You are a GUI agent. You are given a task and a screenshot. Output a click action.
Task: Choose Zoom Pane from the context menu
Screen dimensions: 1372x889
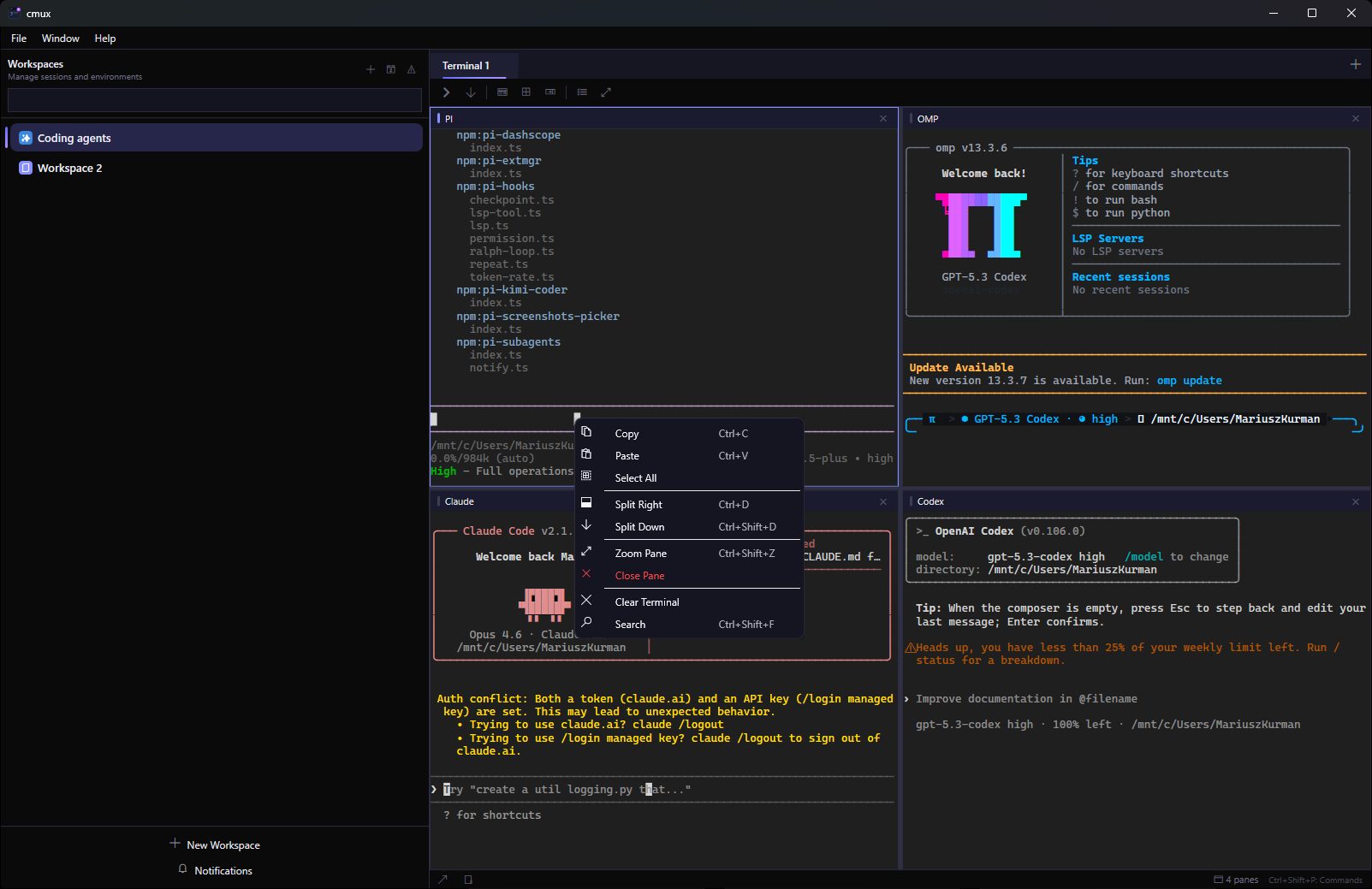690,554
